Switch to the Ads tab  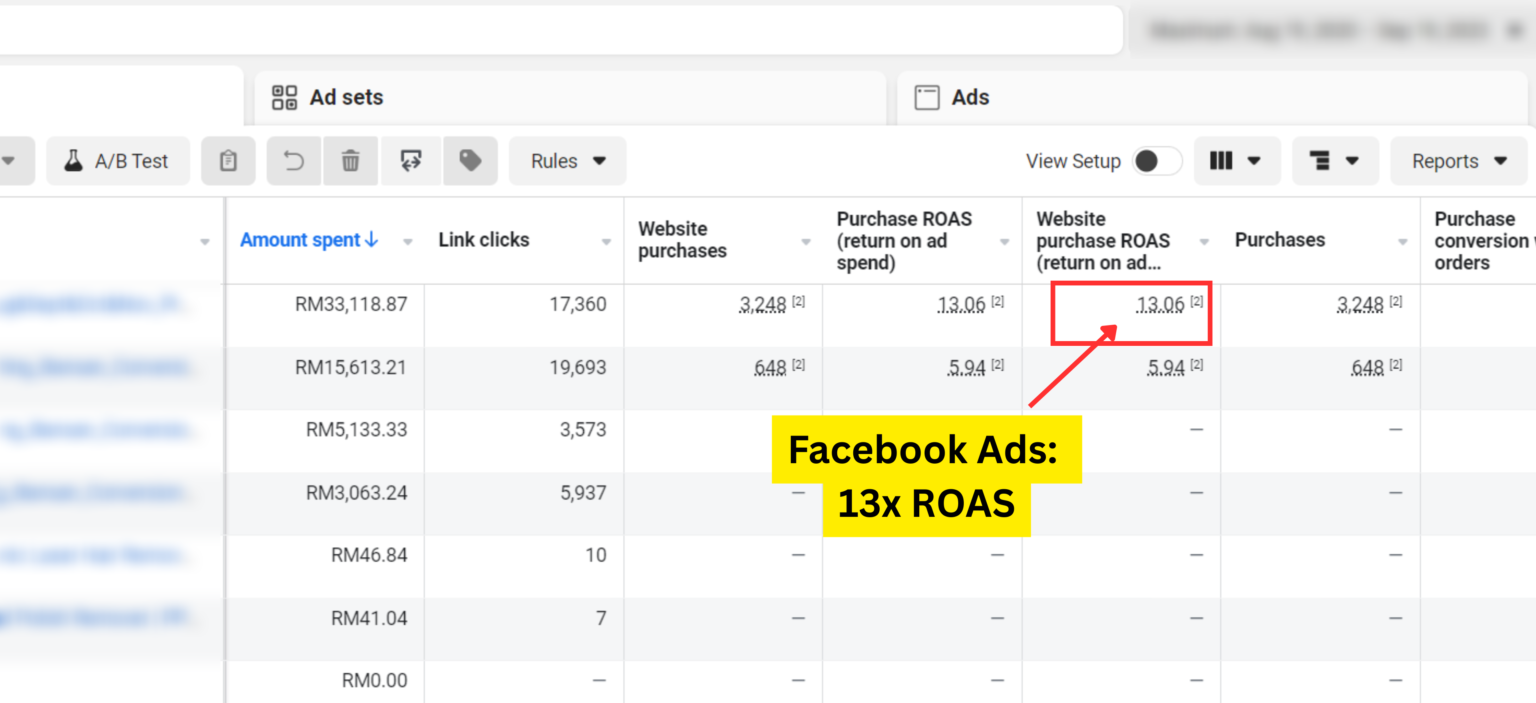(x=969, y=98)
